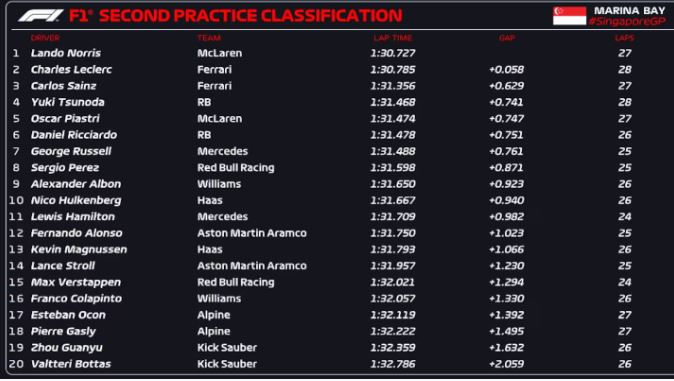Click Franco Colapinto's name
This screenshot has width=674, height=381.
click(76, 298)
